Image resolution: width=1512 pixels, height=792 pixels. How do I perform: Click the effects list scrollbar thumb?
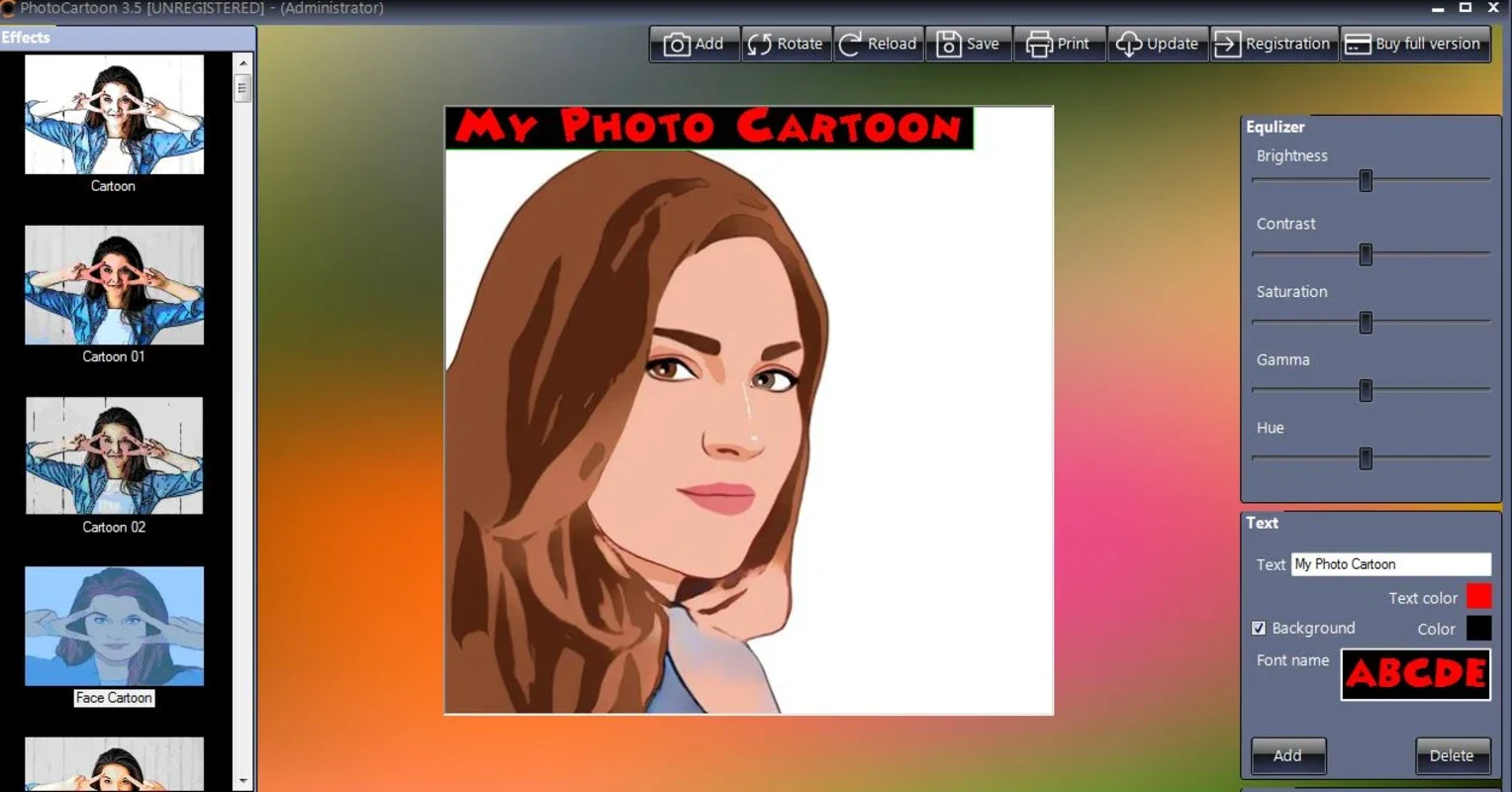tap(243, 88)
